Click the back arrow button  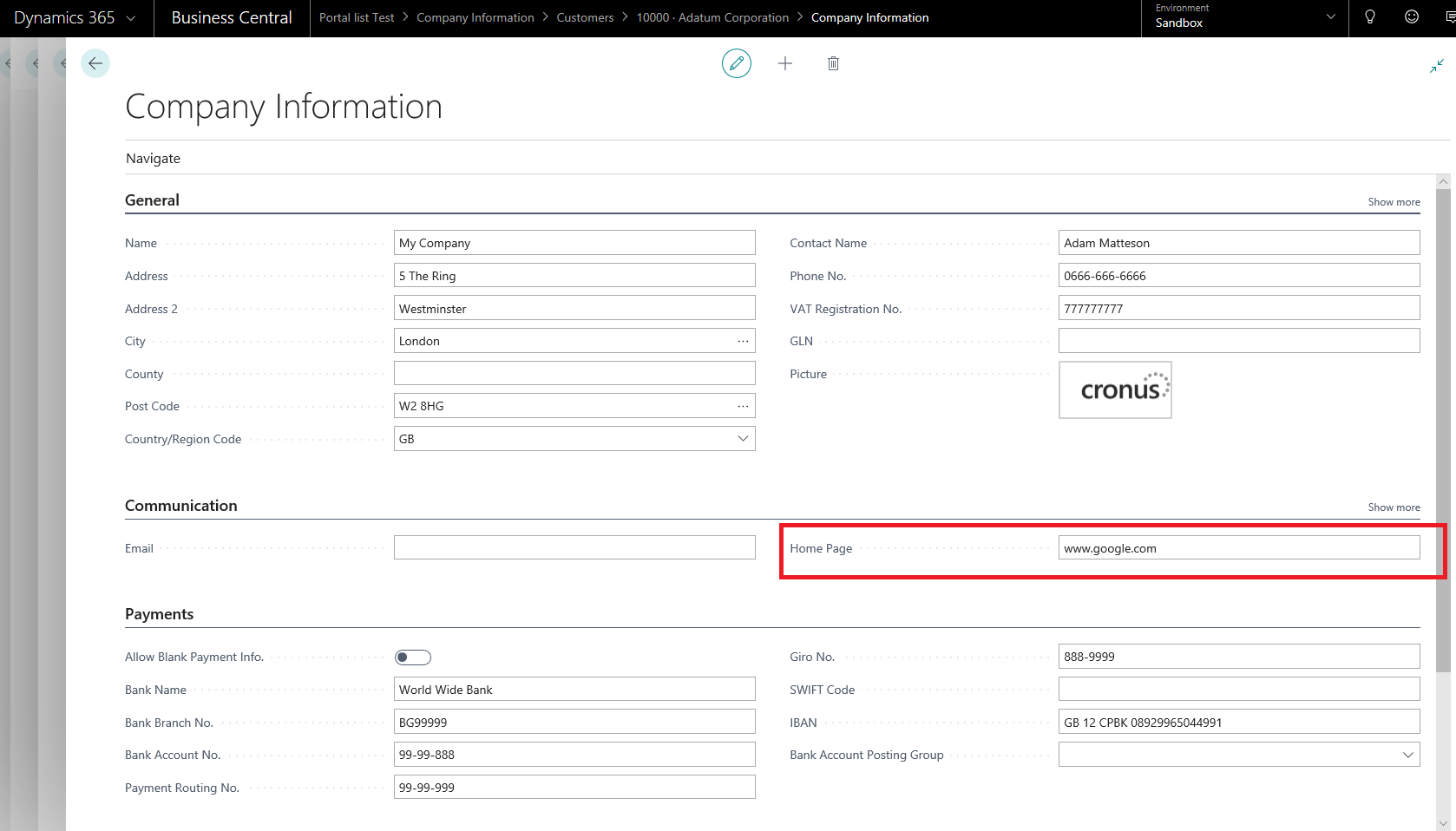(95, 63)
